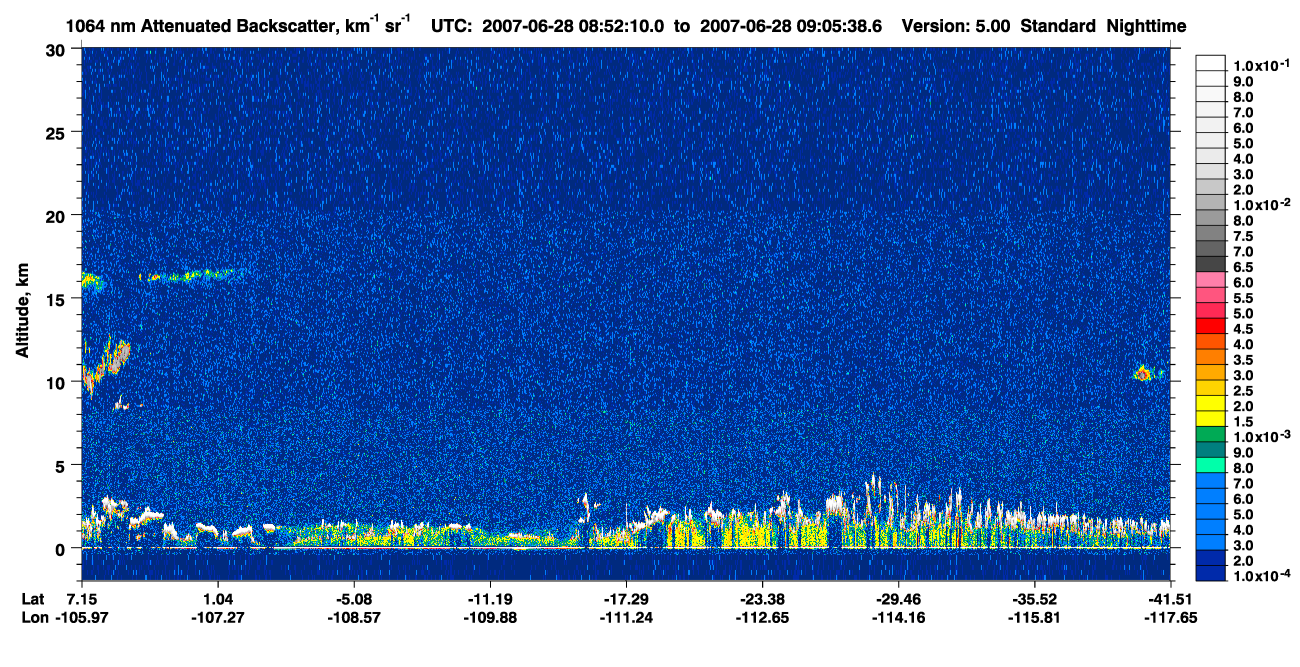
Task: Click the altitude tick label '25'
Action: [x=57, y=133]
